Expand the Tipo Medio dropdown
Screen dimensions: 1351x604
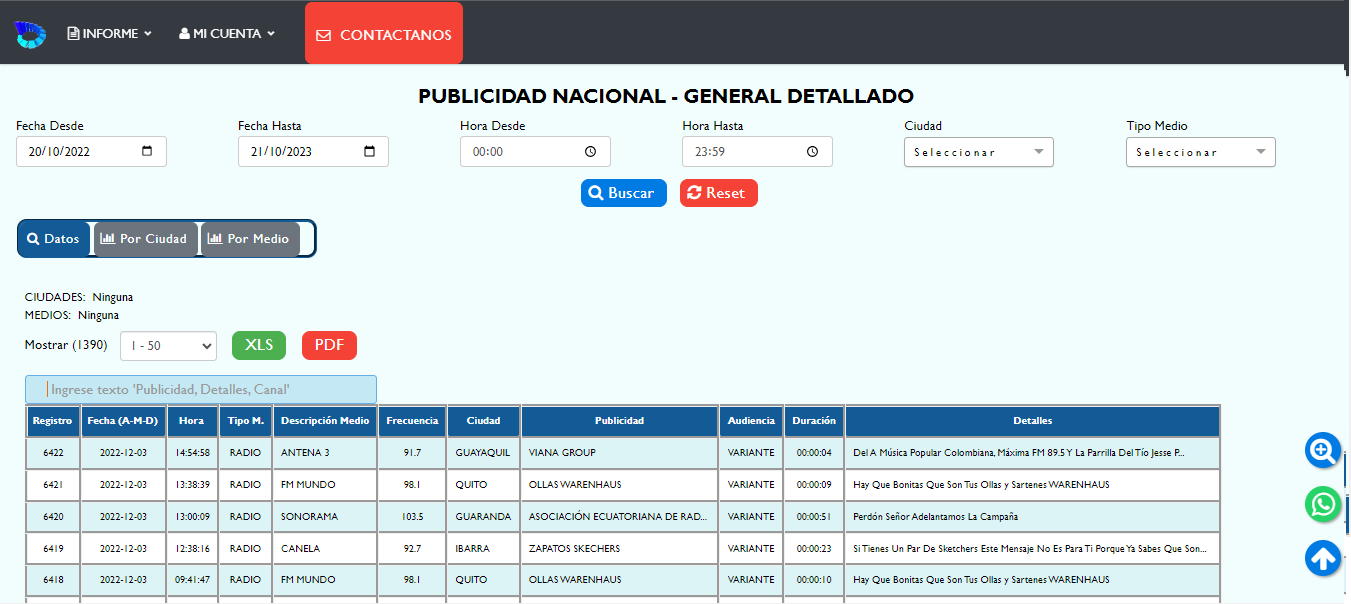1200,152
